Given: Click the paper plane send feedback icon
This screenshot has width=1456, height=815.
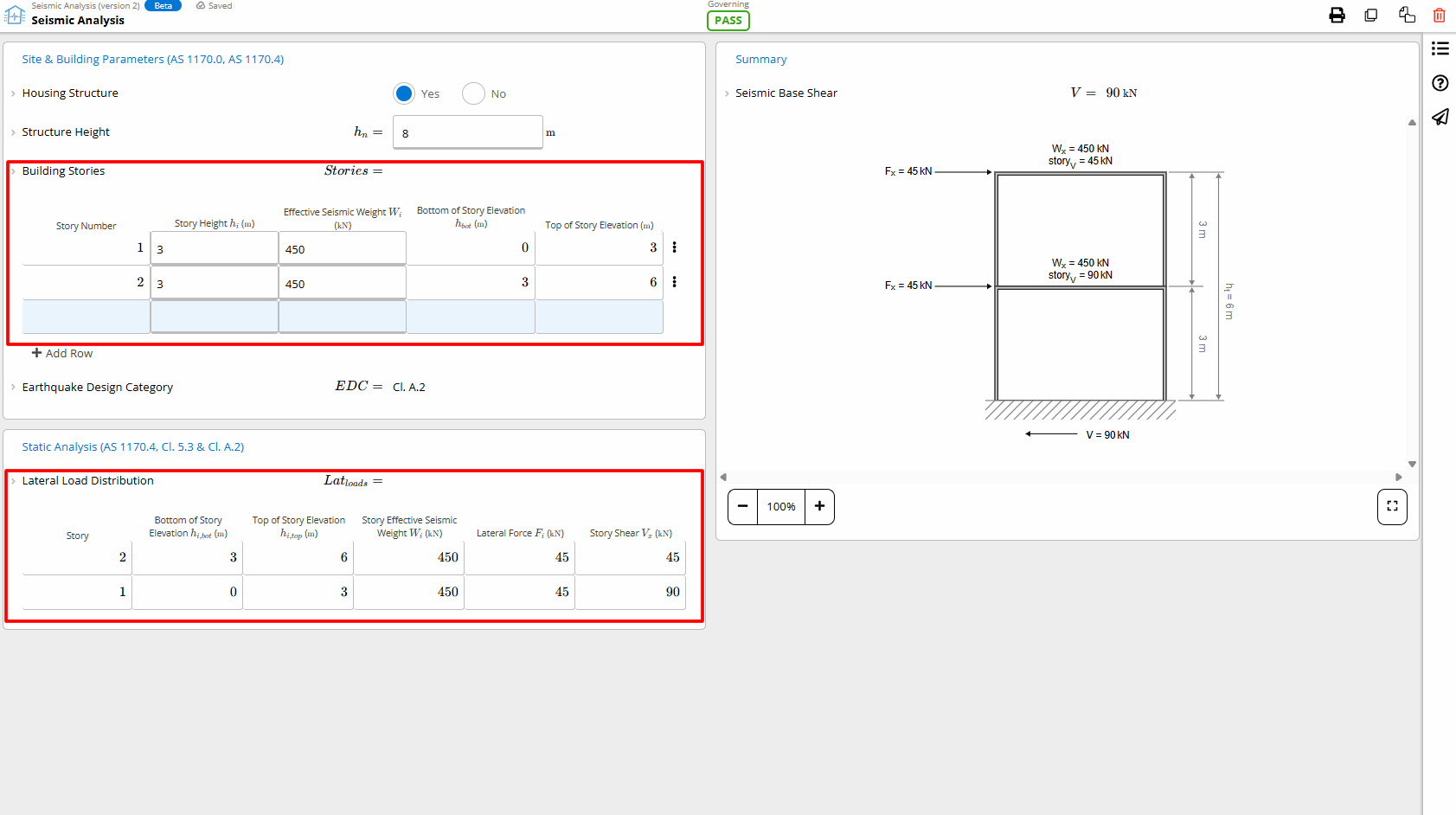Looking at the screenshot, I should (x=1440, y=117).
